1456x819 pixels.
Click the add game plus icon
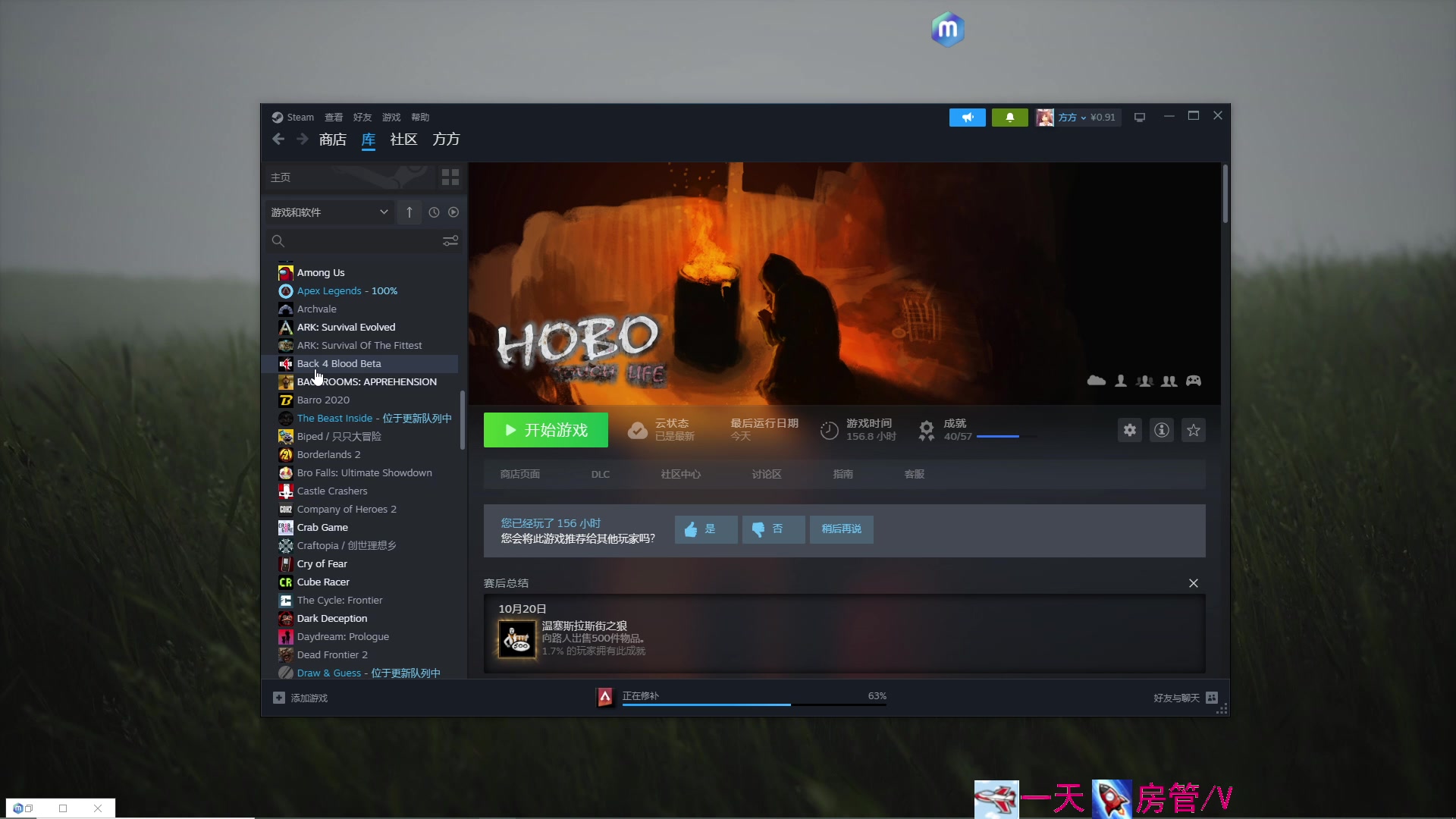(x=279, y=698)
